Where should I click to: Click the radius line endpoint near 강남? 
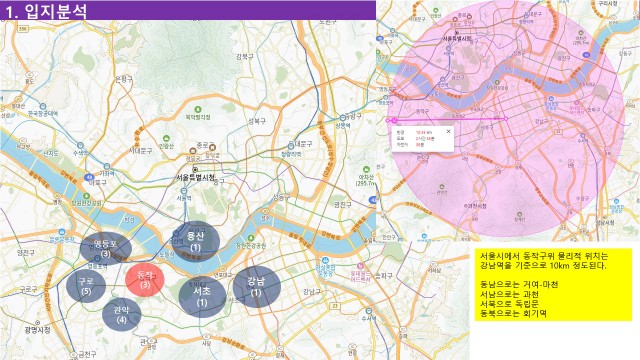[x=506, y=119]
